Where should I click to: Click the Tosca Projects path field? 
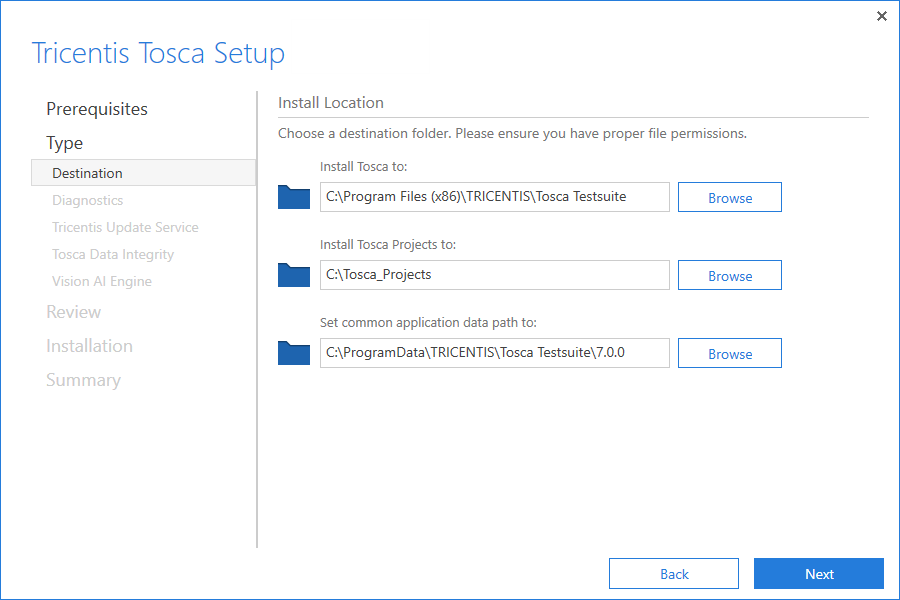(494, 275)
